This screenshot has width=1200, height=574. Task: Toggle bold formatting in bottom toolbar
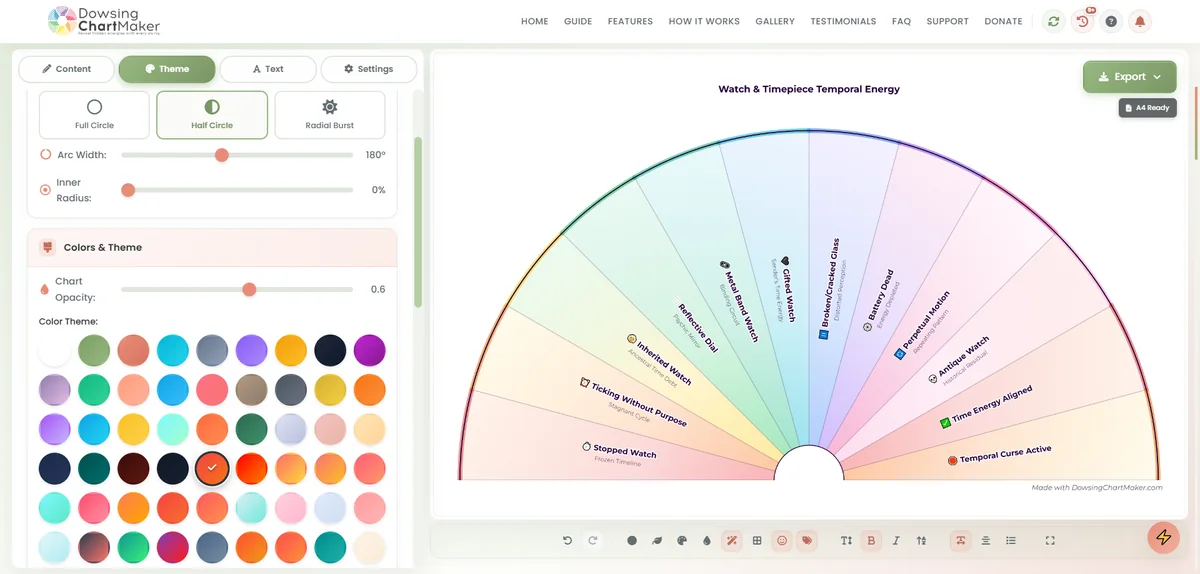[871, 540]
